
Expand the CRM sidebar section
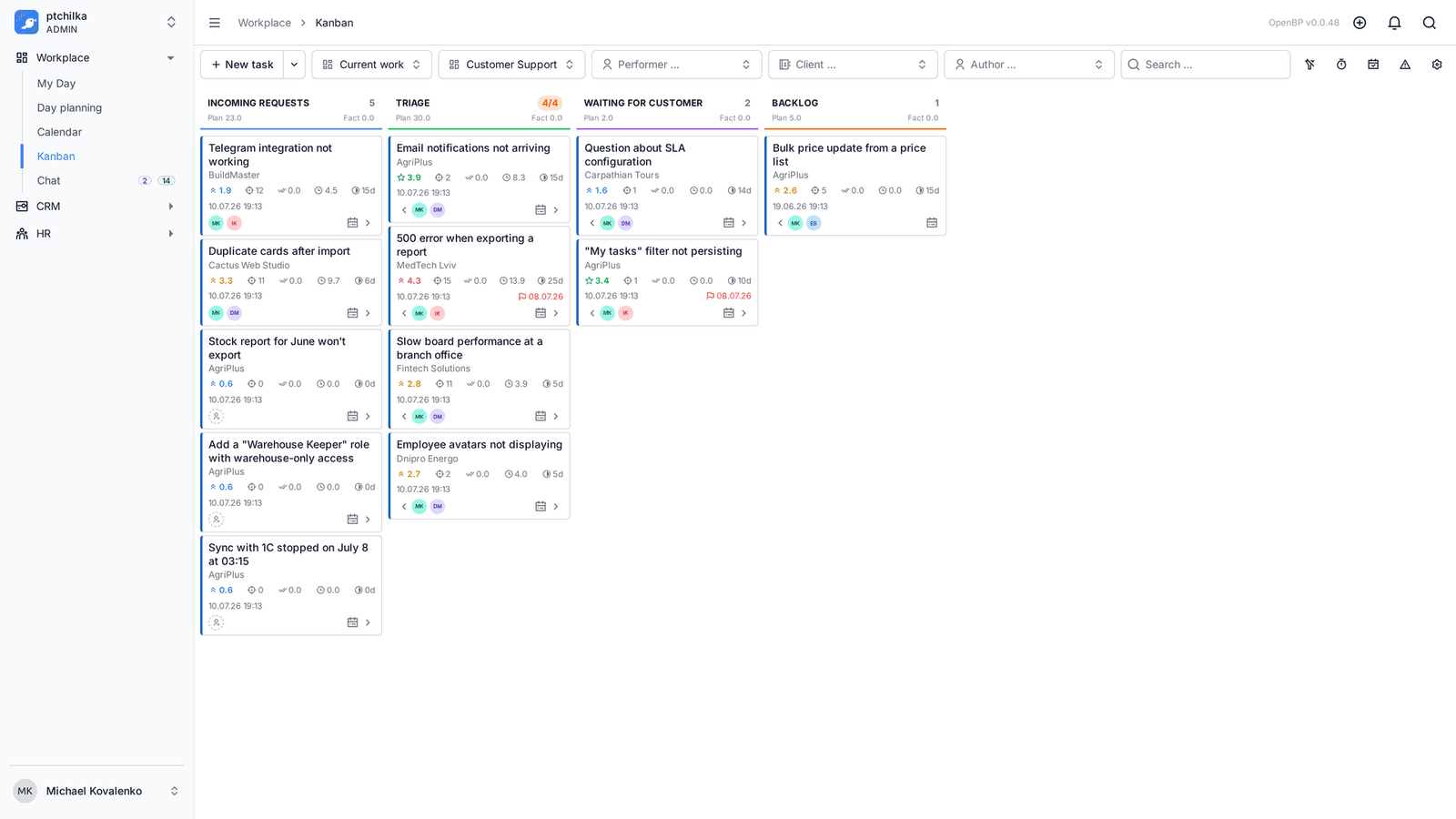[170, 207]
